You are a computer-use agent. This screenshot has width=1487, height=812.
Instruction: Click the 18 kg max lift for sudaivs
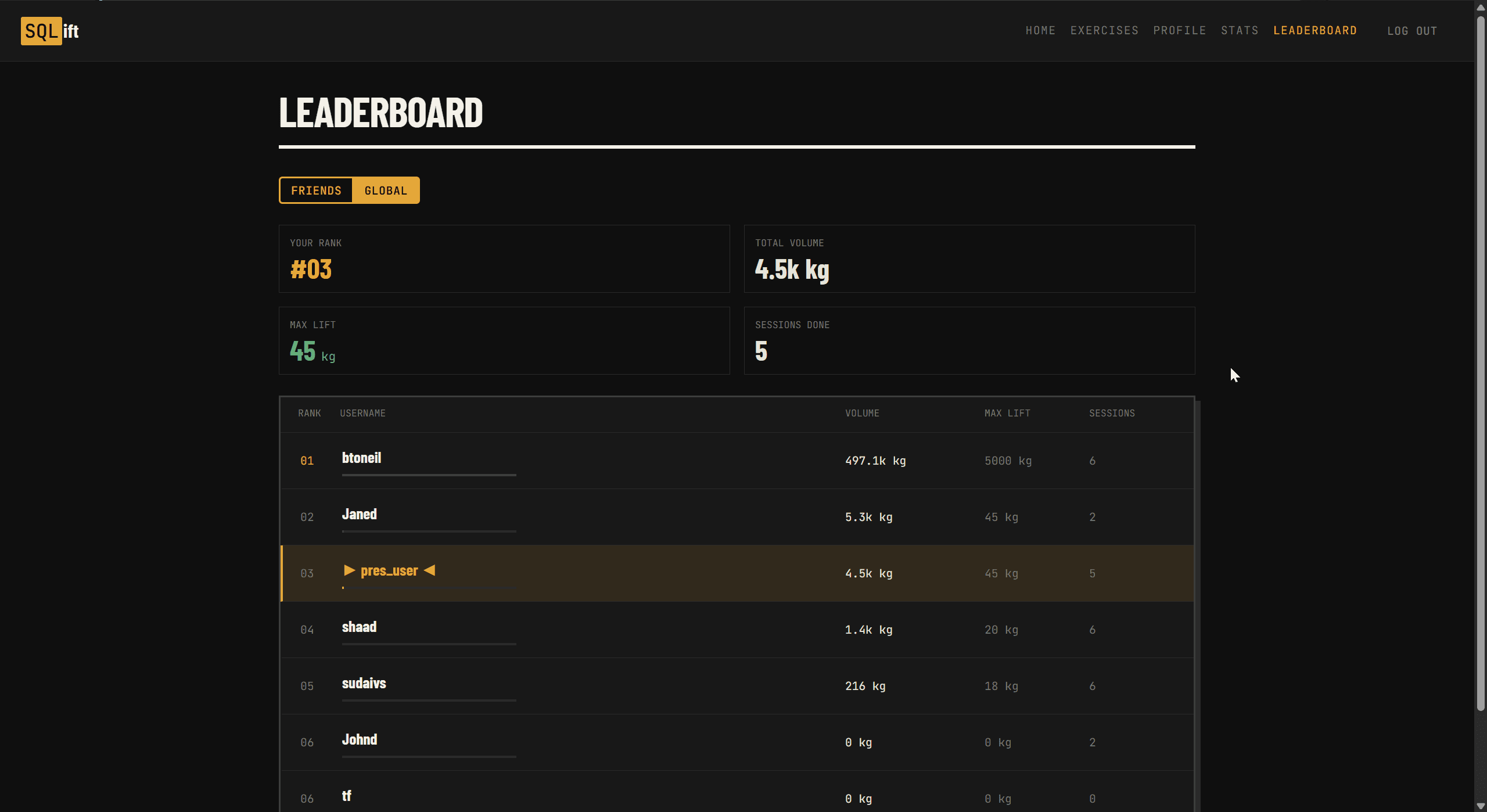click(1001, 686)
